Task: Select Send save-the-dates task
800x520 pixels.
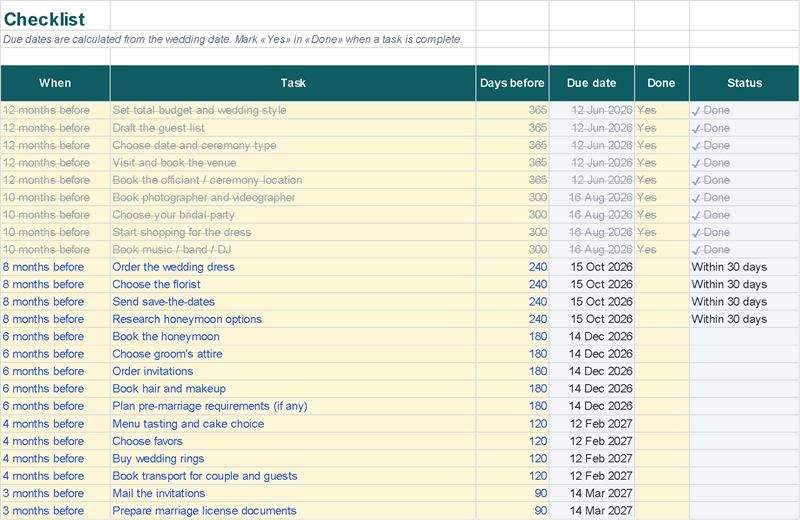Action: (x=293, y=302)
